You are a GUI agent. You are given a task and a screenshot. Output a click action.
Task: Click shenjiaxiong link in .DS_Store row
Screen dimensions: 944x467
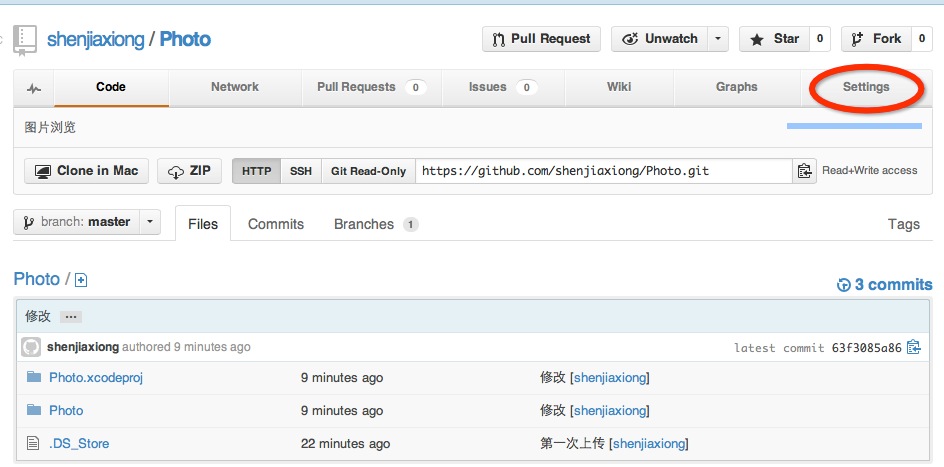coord(649,444)
